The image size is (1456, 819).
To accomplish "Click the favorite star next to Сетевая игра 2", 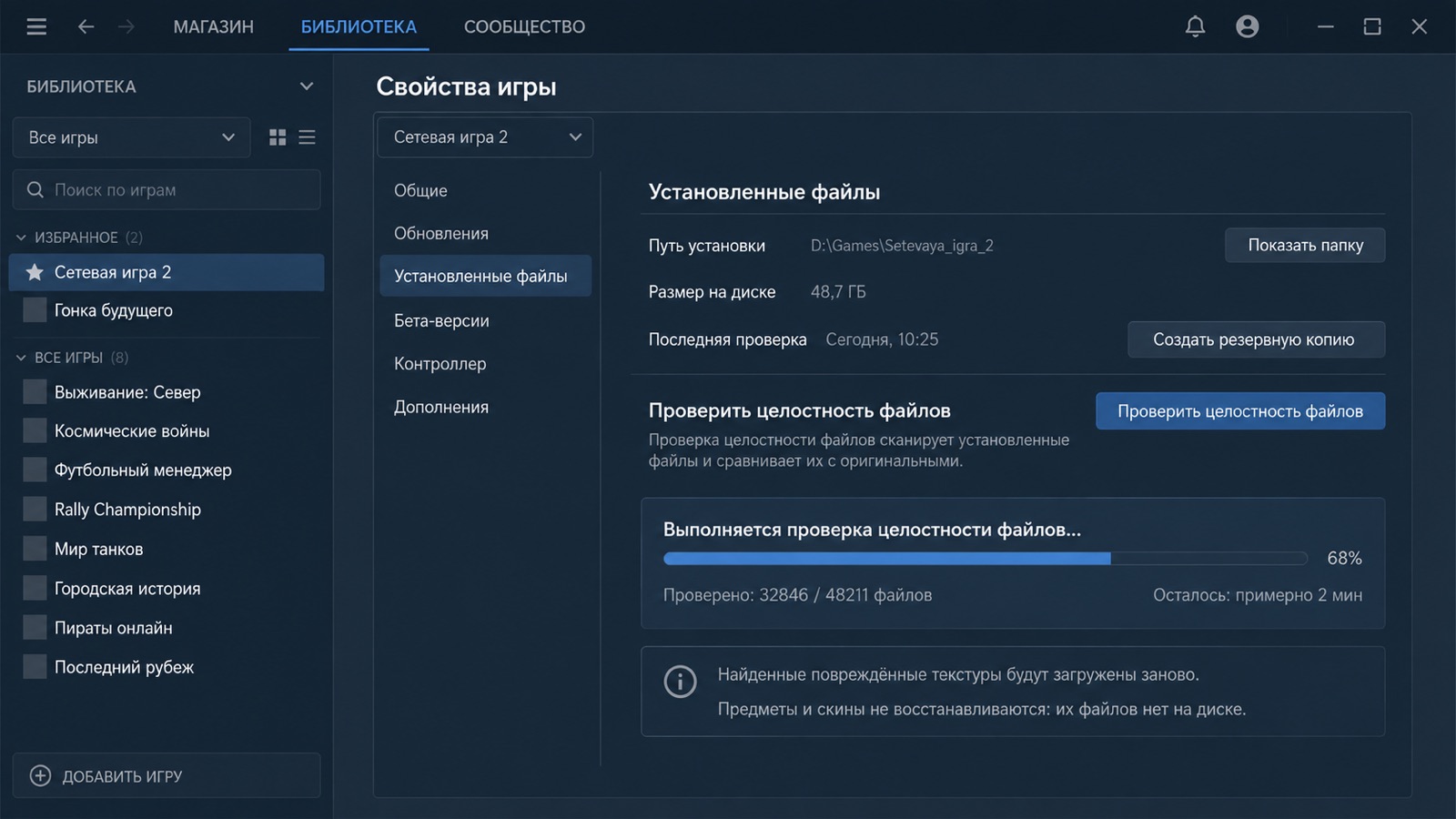I will click(x=35, y=272).
